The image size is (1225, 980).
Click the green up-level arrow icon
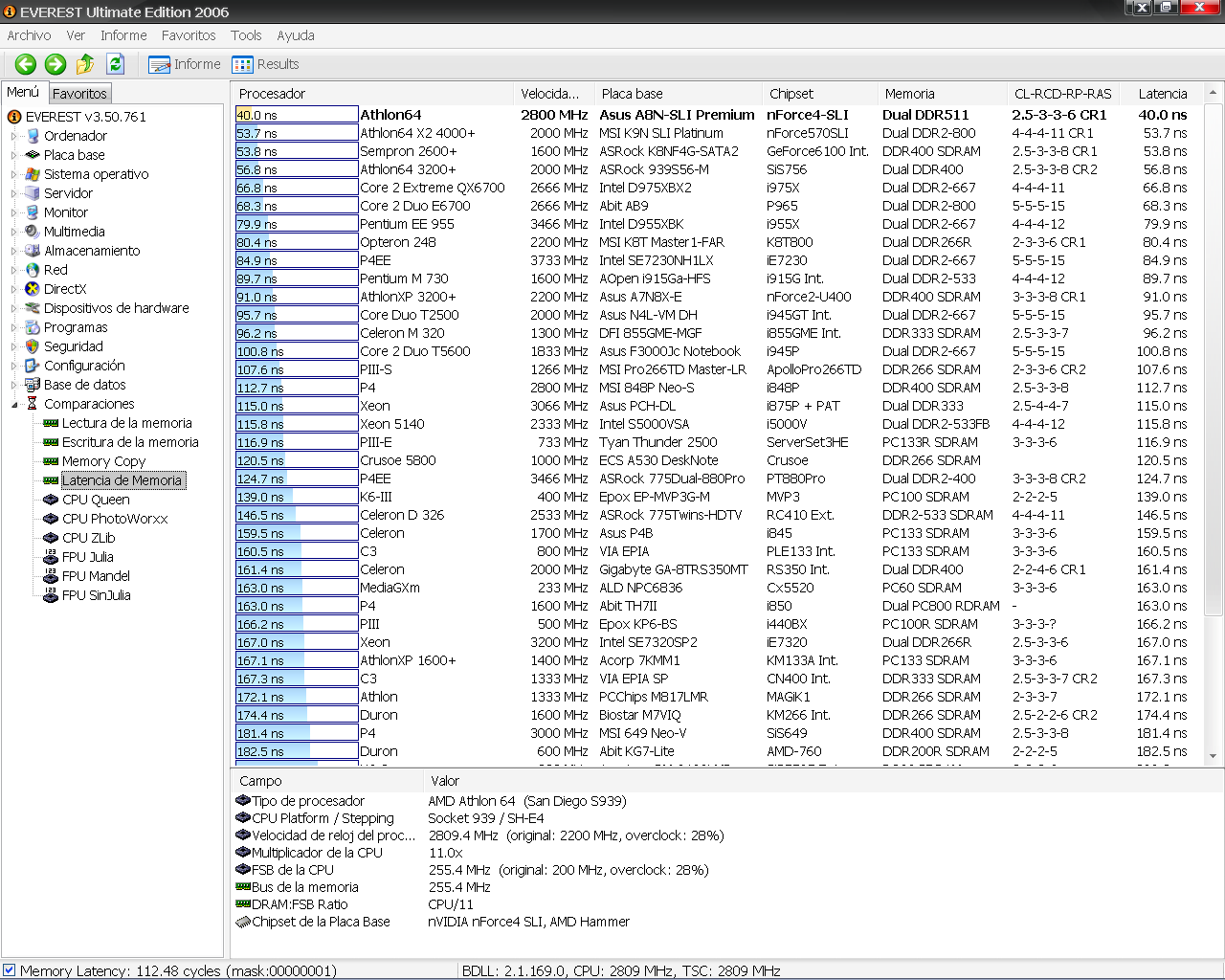pyautogui.click(x=85, y=64)
